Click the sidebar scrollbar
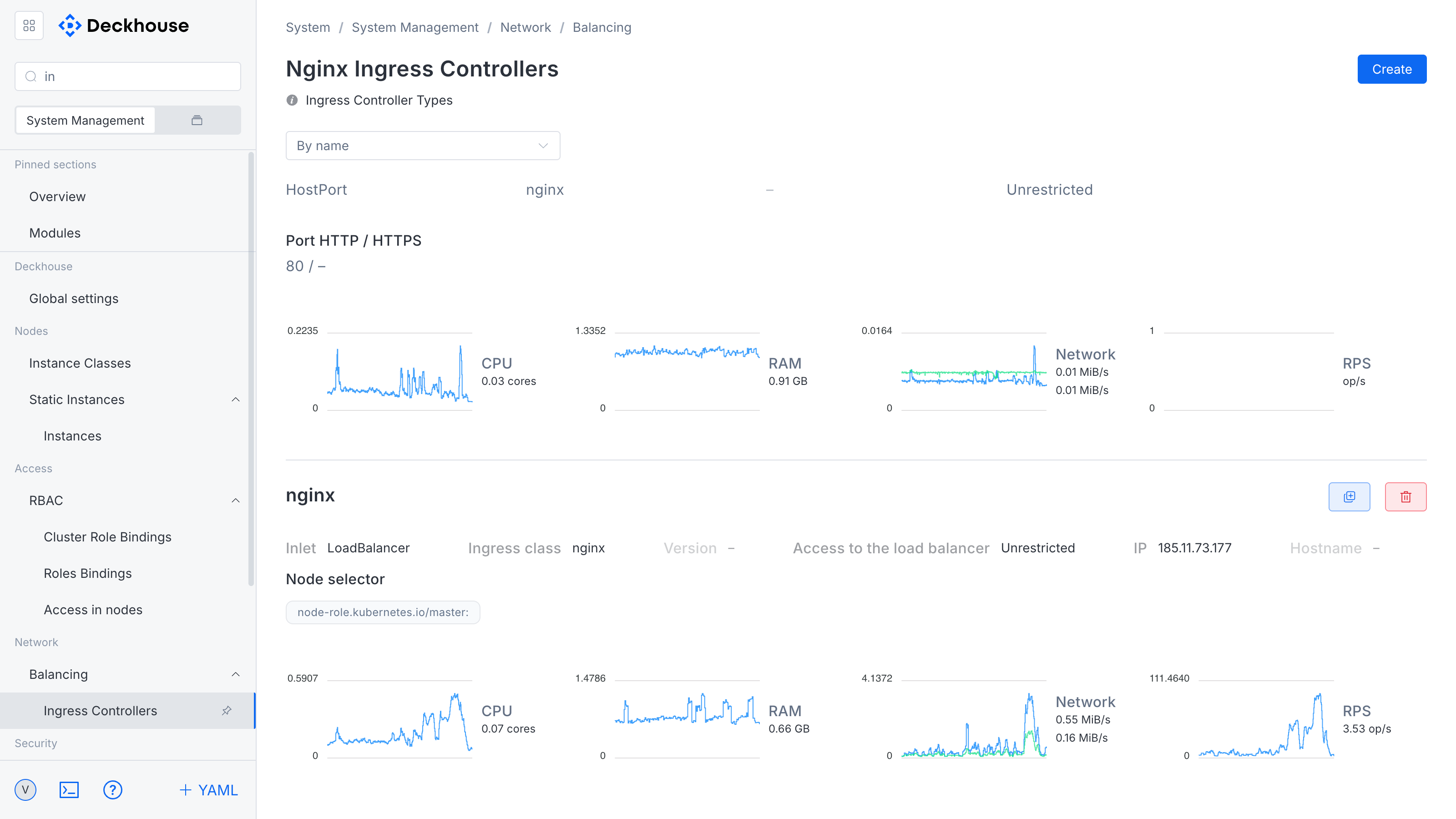 tap(251, 369)
